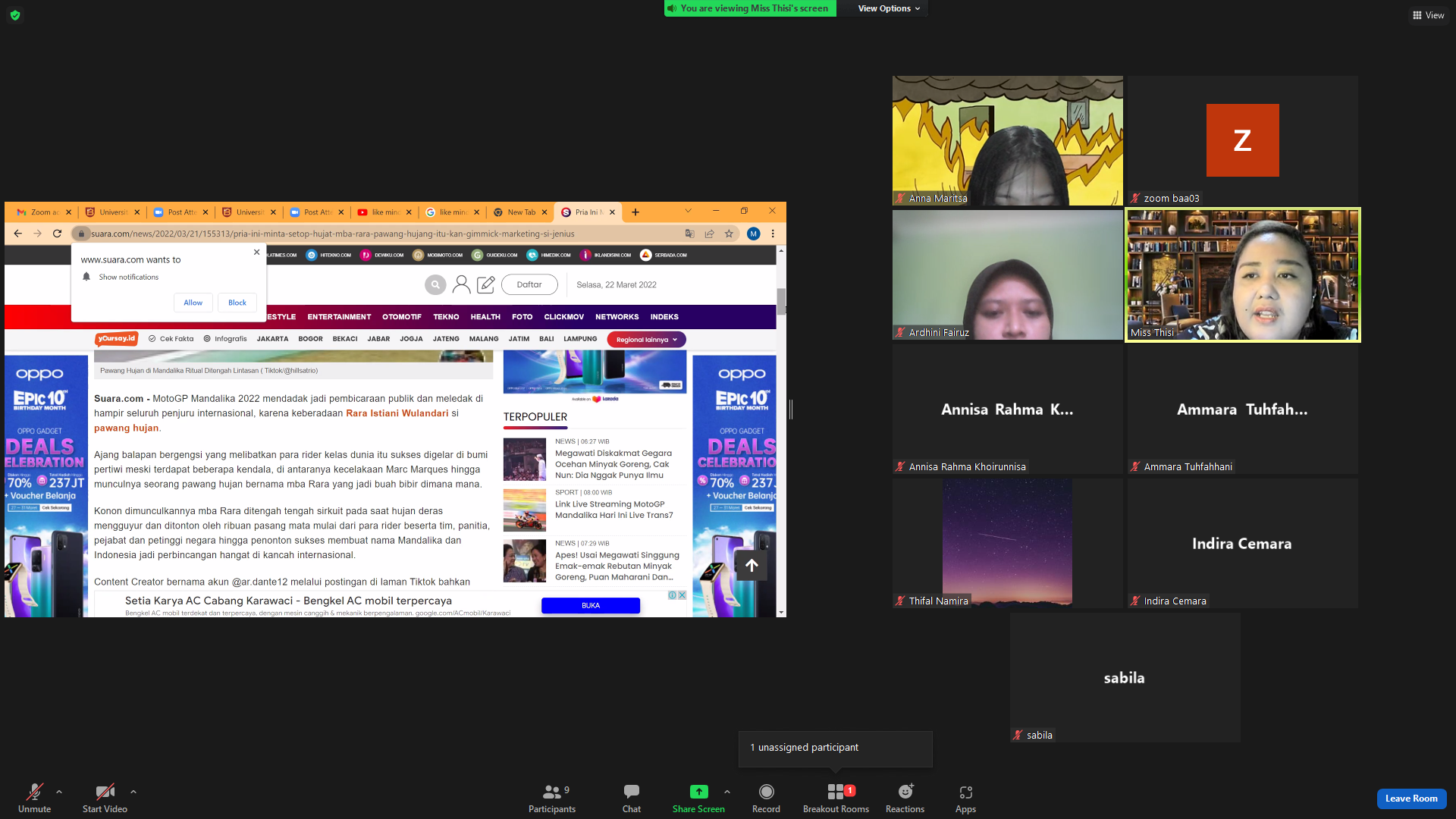Click the translate page icon
1456x819 pixels.
point(689,234)
